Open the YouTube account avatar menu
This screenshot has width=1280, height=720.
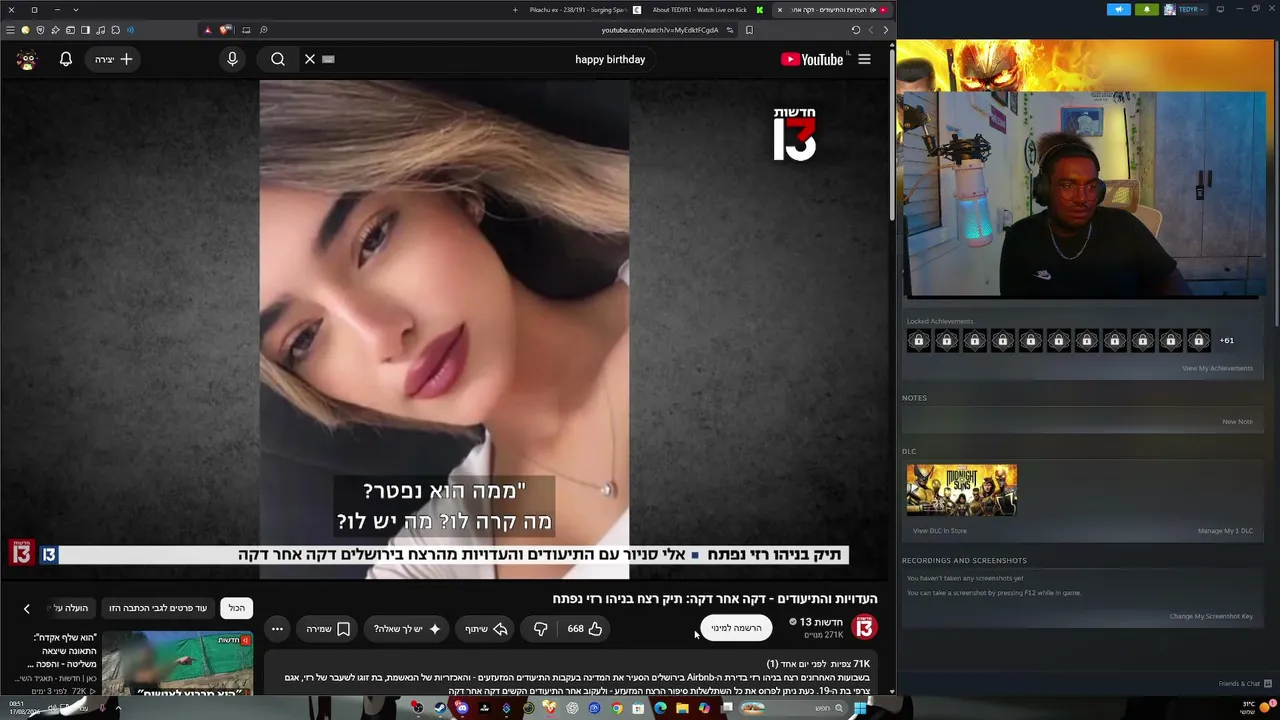coord(27,59)
